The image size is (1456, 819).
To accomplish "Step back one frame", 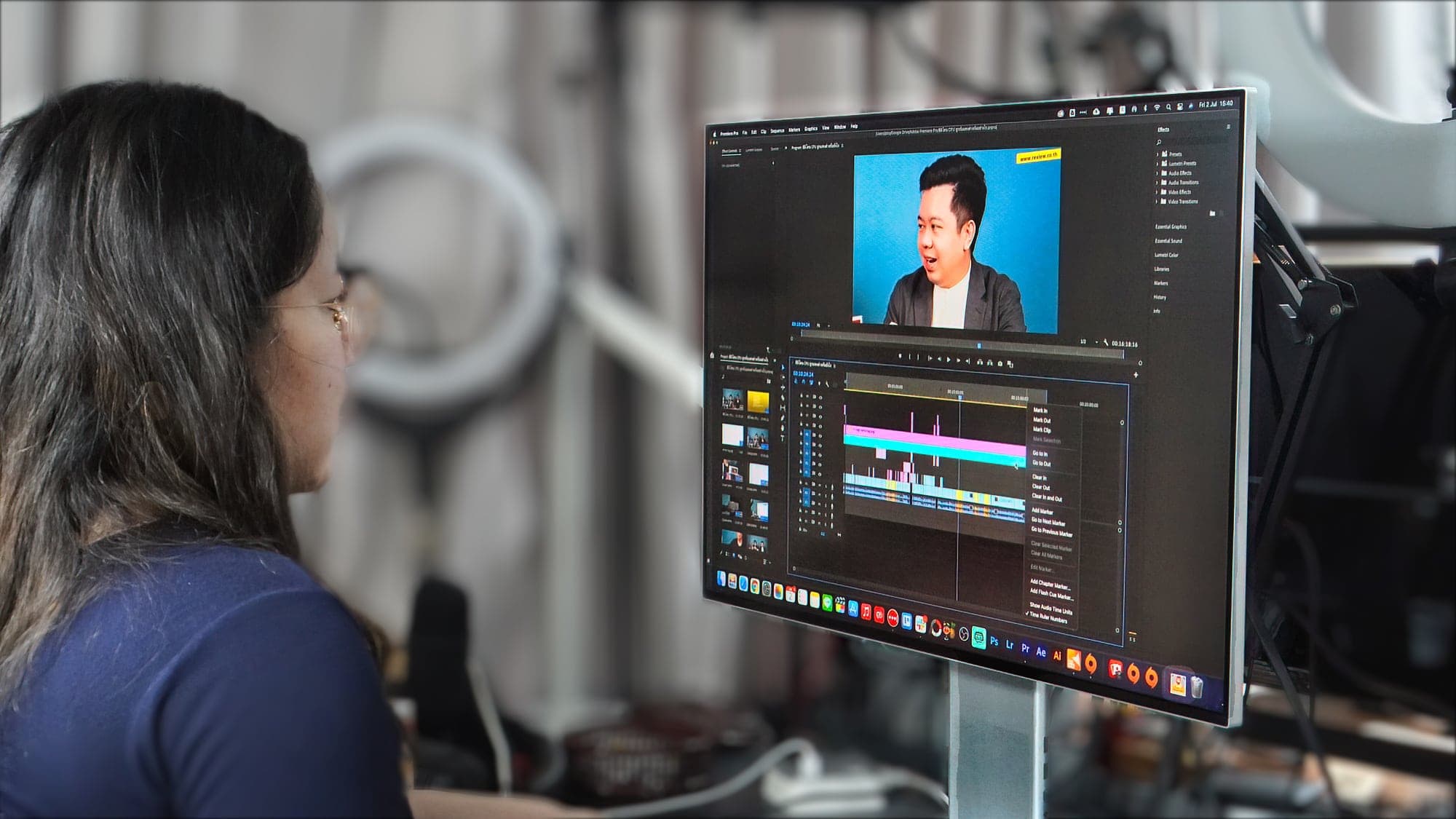I will coord(938,358).
